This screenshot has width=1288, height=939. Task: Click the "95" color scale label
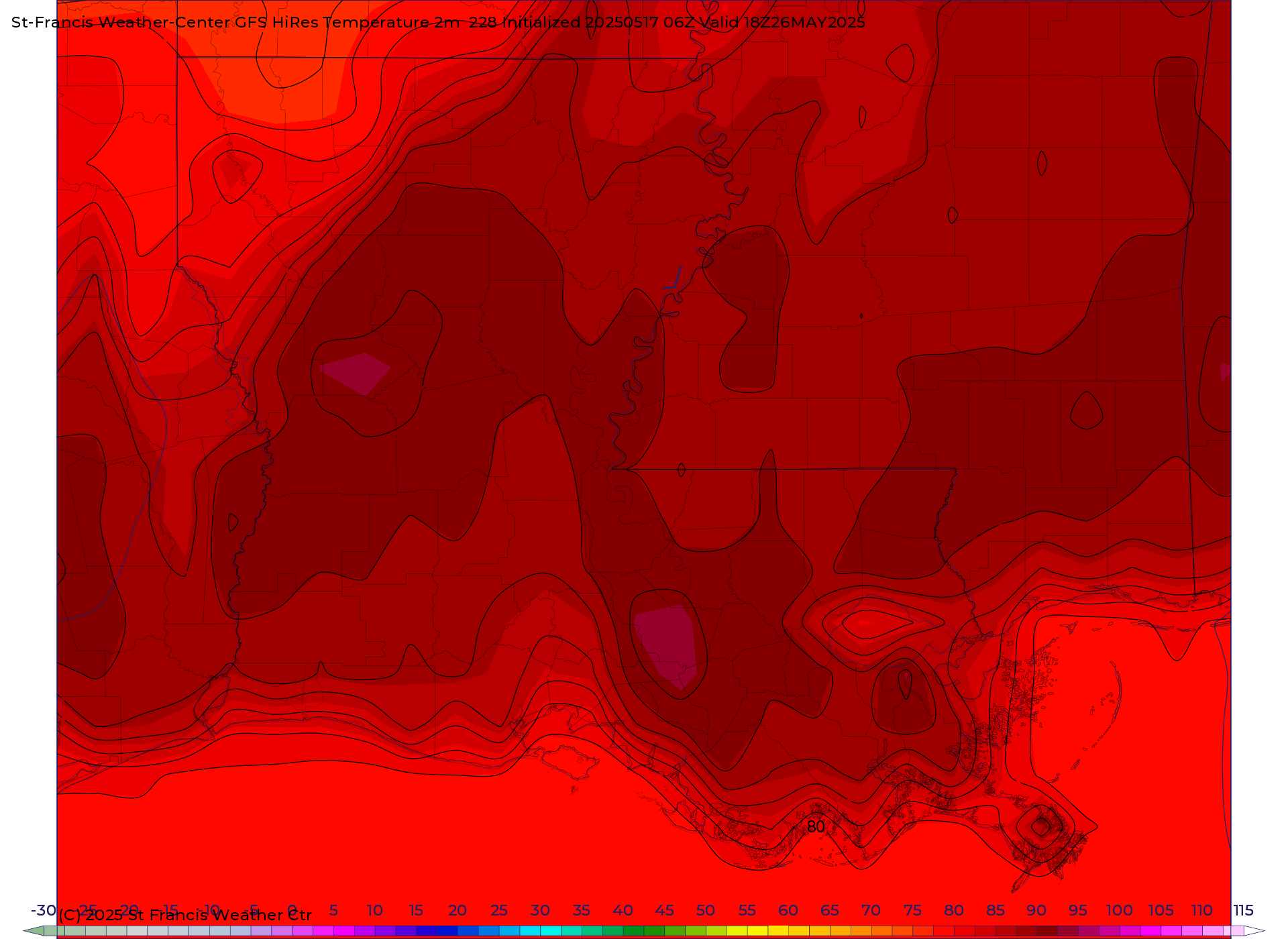(1078, 910)
